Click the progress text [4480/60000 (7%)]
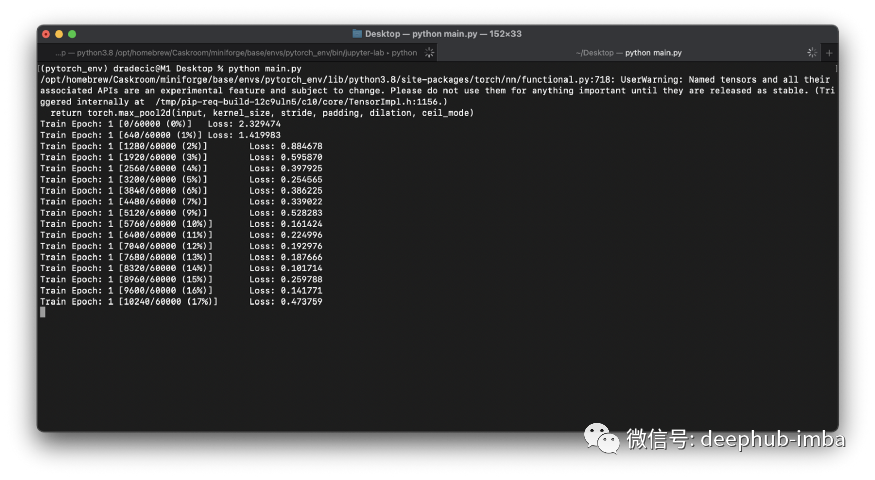This screenshot has width=875, height=480. [x=163, y=202]
